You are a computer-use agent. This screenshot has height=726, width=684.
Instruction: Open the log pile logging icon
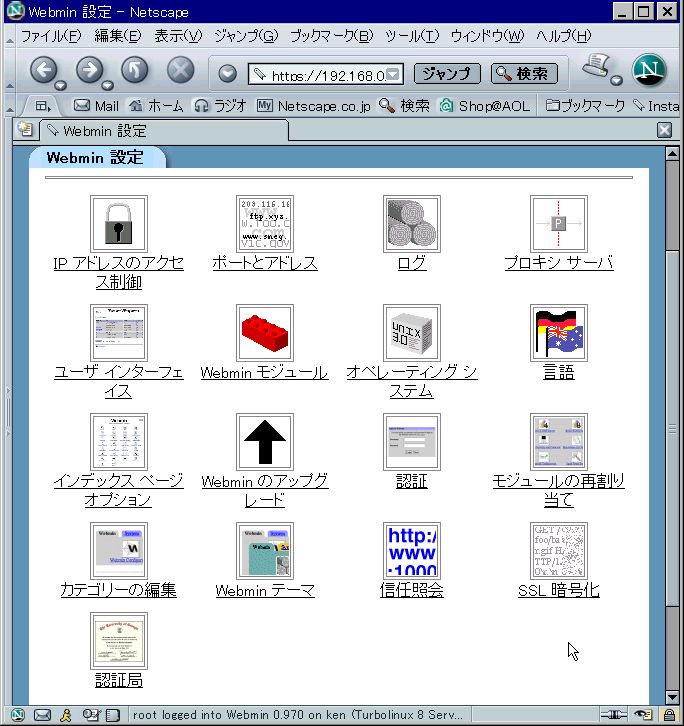[411, 224]
